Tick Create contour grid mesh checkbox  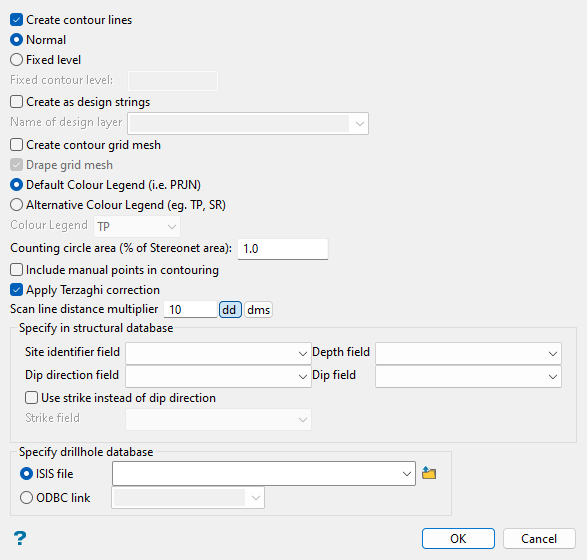coord(16,144)
